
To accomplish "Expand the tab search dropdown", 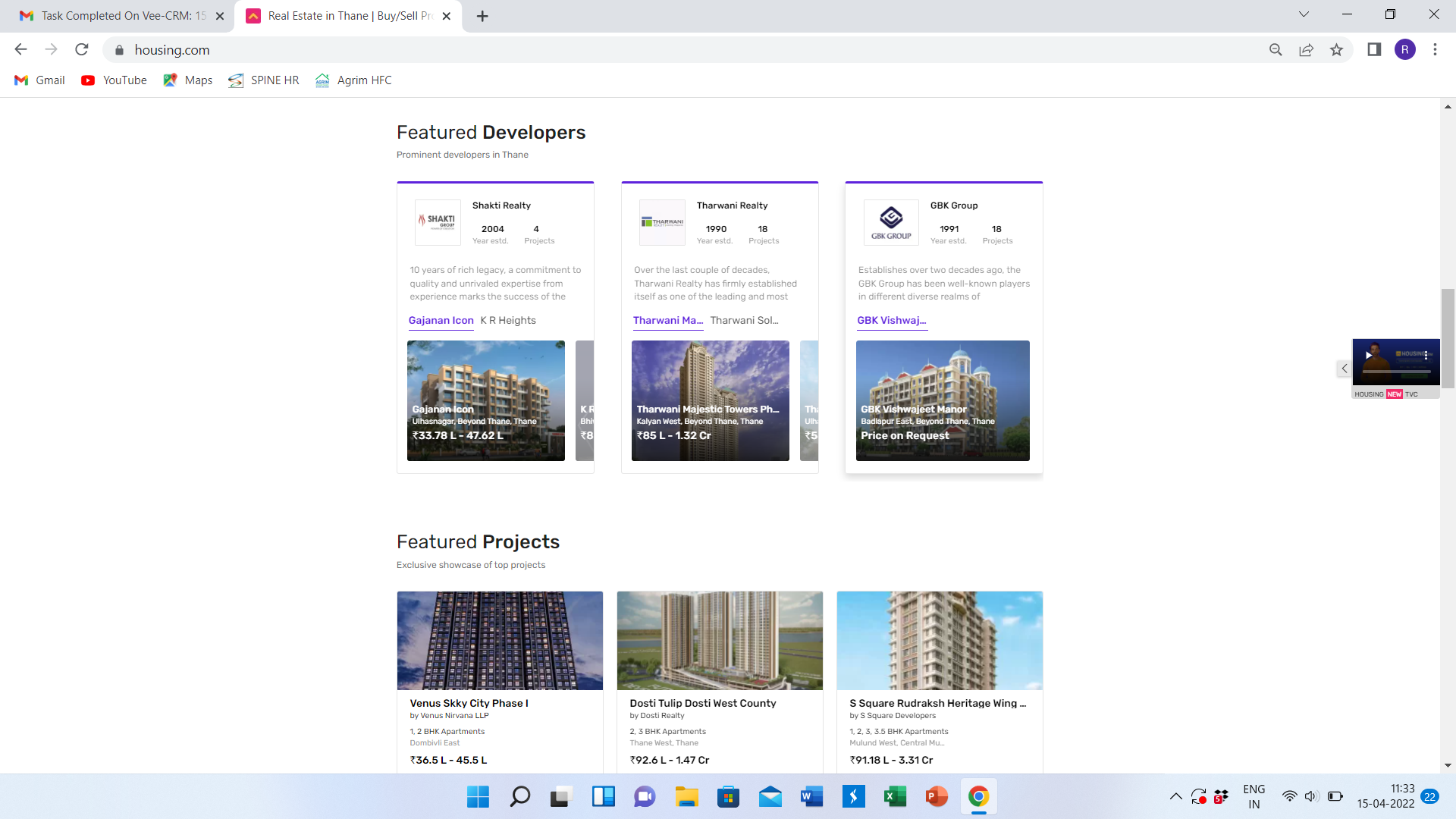I will point(1304,14).
